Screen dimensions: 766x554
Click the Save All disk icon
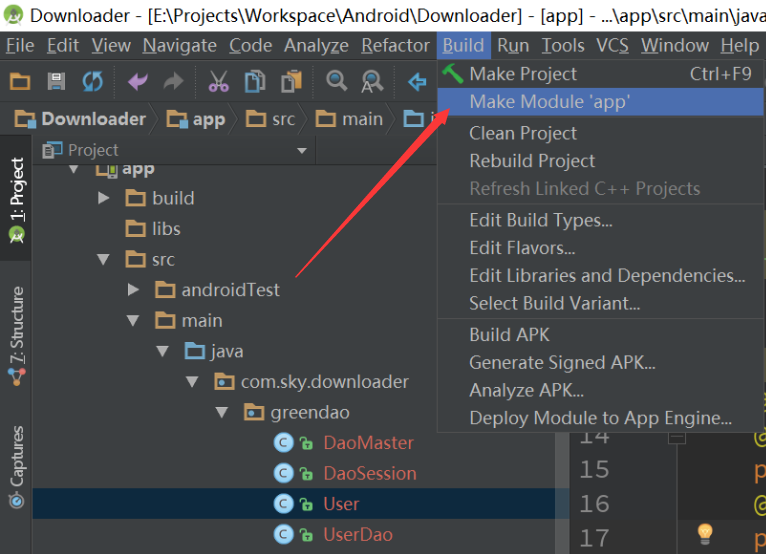56,81
